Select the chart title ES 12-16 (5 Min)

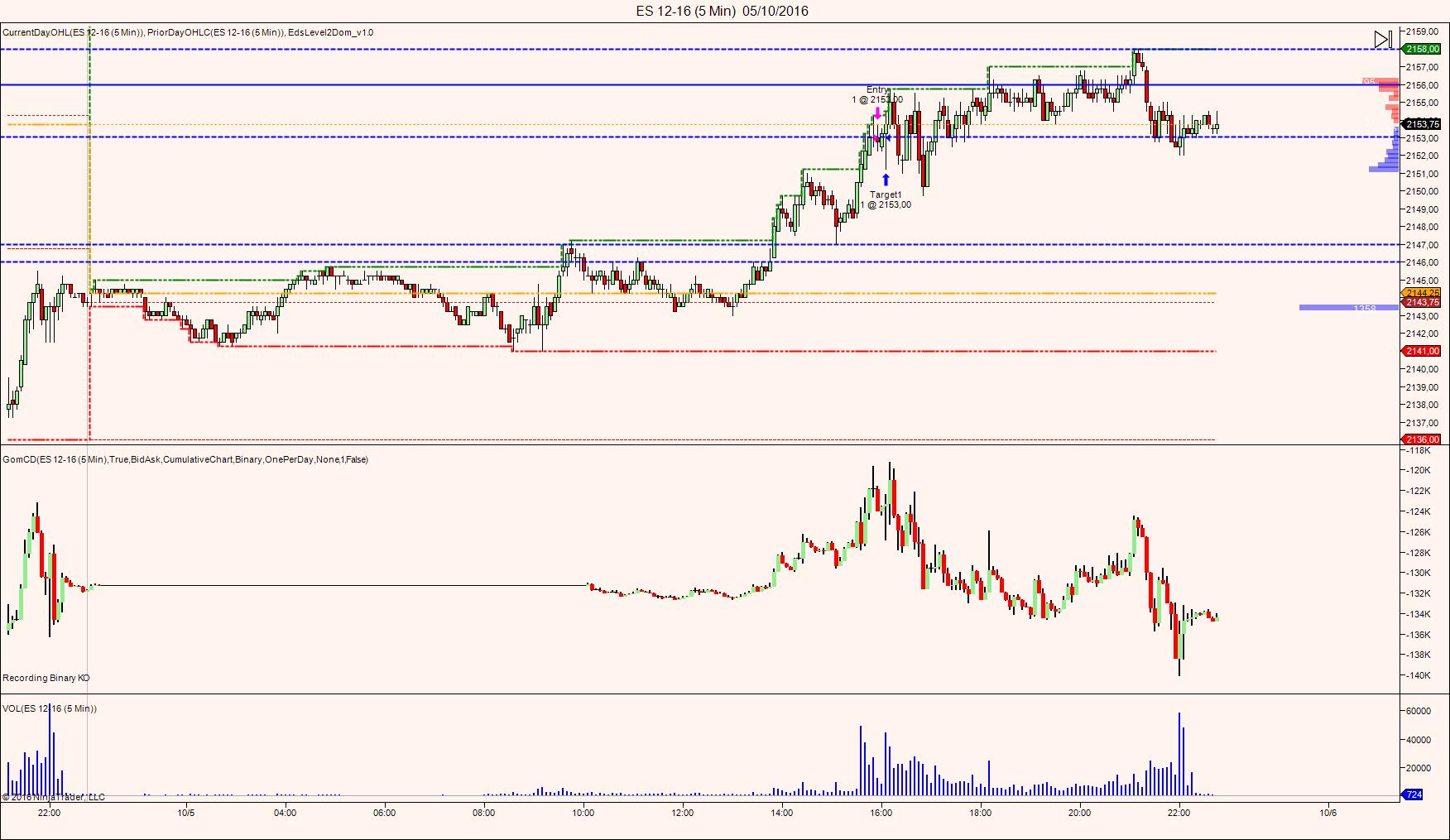[685, 11]
